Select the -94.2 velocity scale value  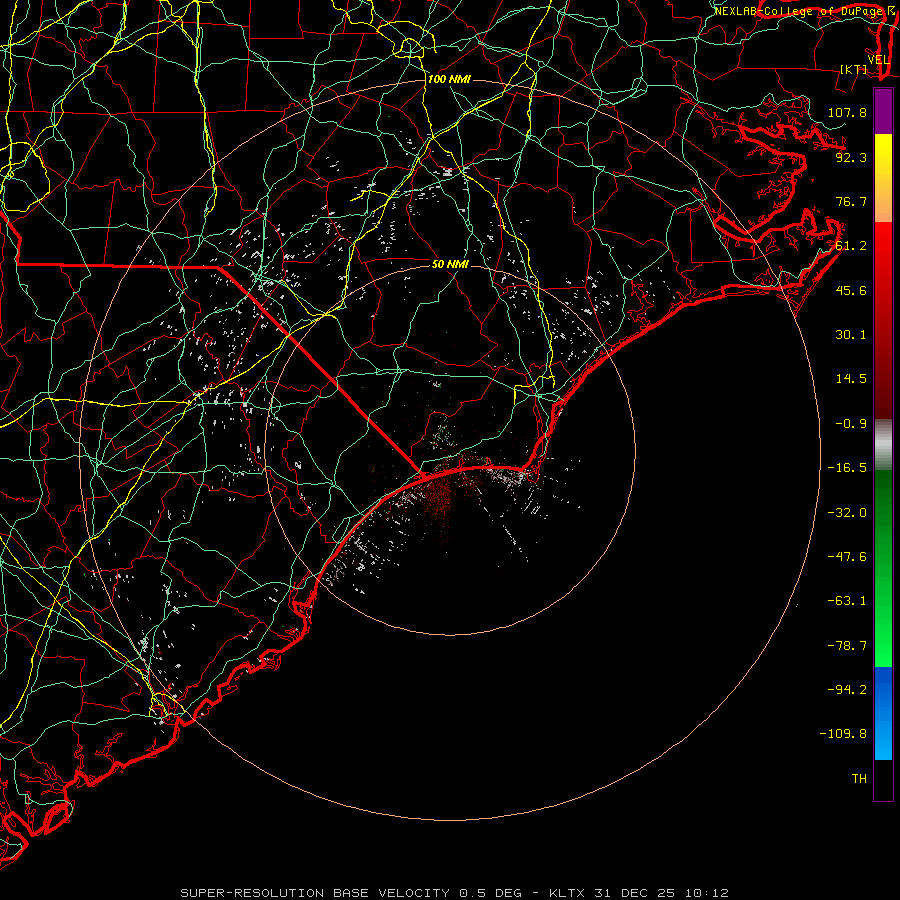847,690
